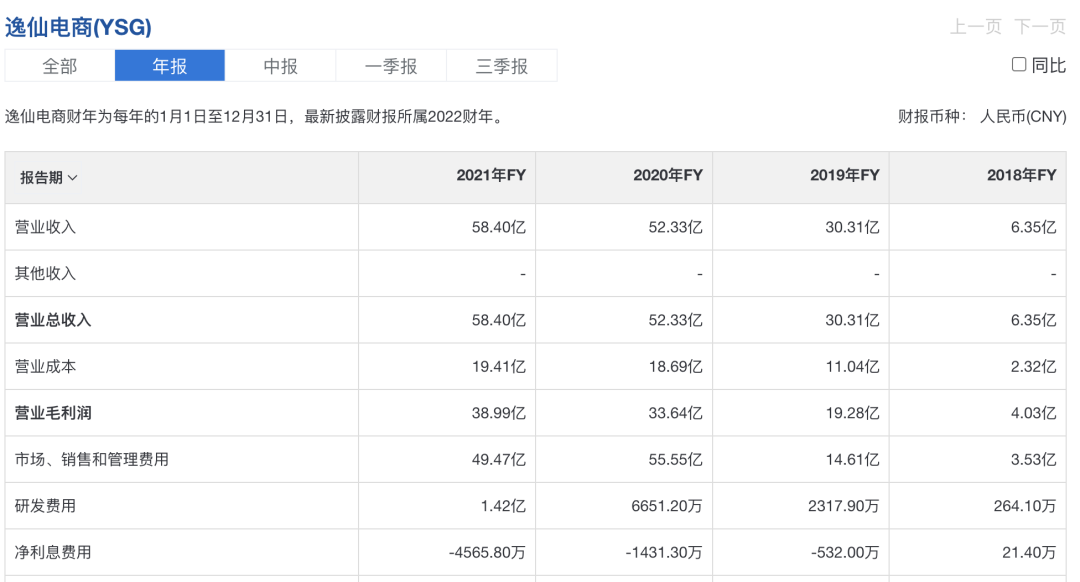Select the 营业毛利润 row label
The height and width of the screenshot is (582, 1080).
click(x=53, y=413)
